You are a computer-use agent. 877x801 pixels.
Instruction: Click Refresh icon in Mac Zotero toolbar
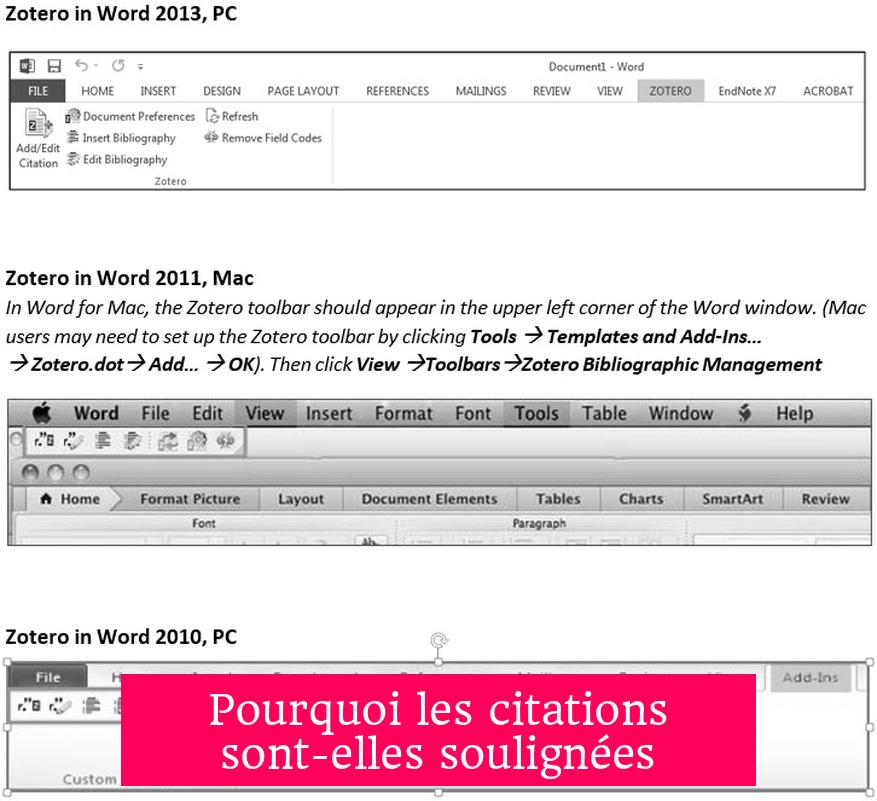(x=167, y=441)
